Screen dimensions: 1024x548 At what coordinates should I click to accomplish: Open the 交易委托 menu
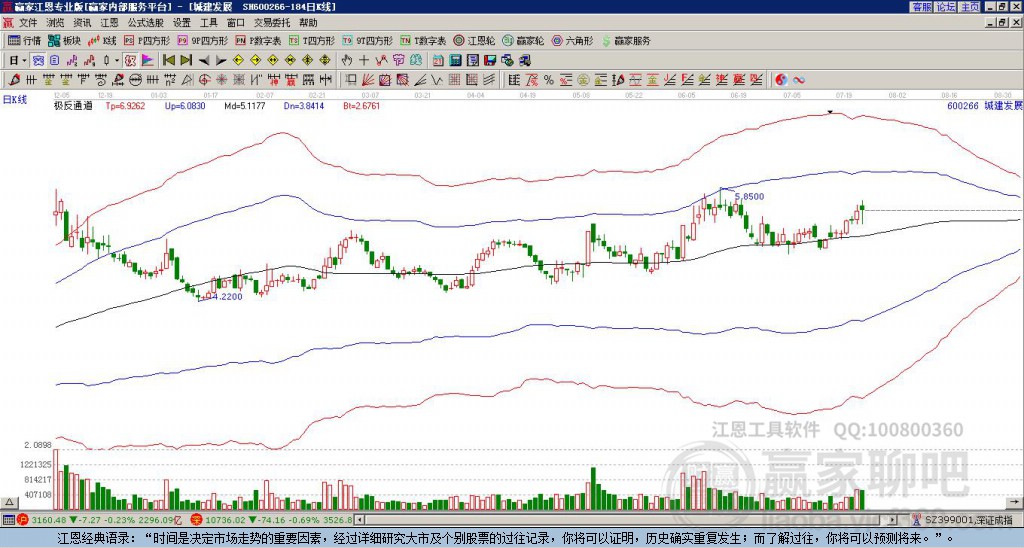(273, 21)
